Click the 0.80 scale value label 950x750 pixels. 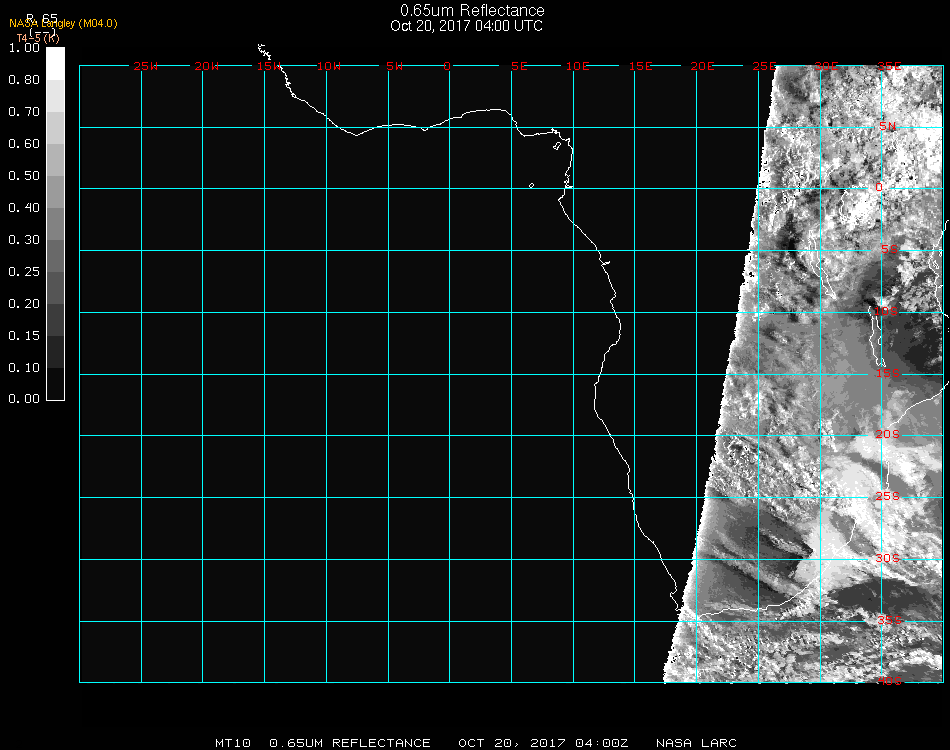point(23,80)
